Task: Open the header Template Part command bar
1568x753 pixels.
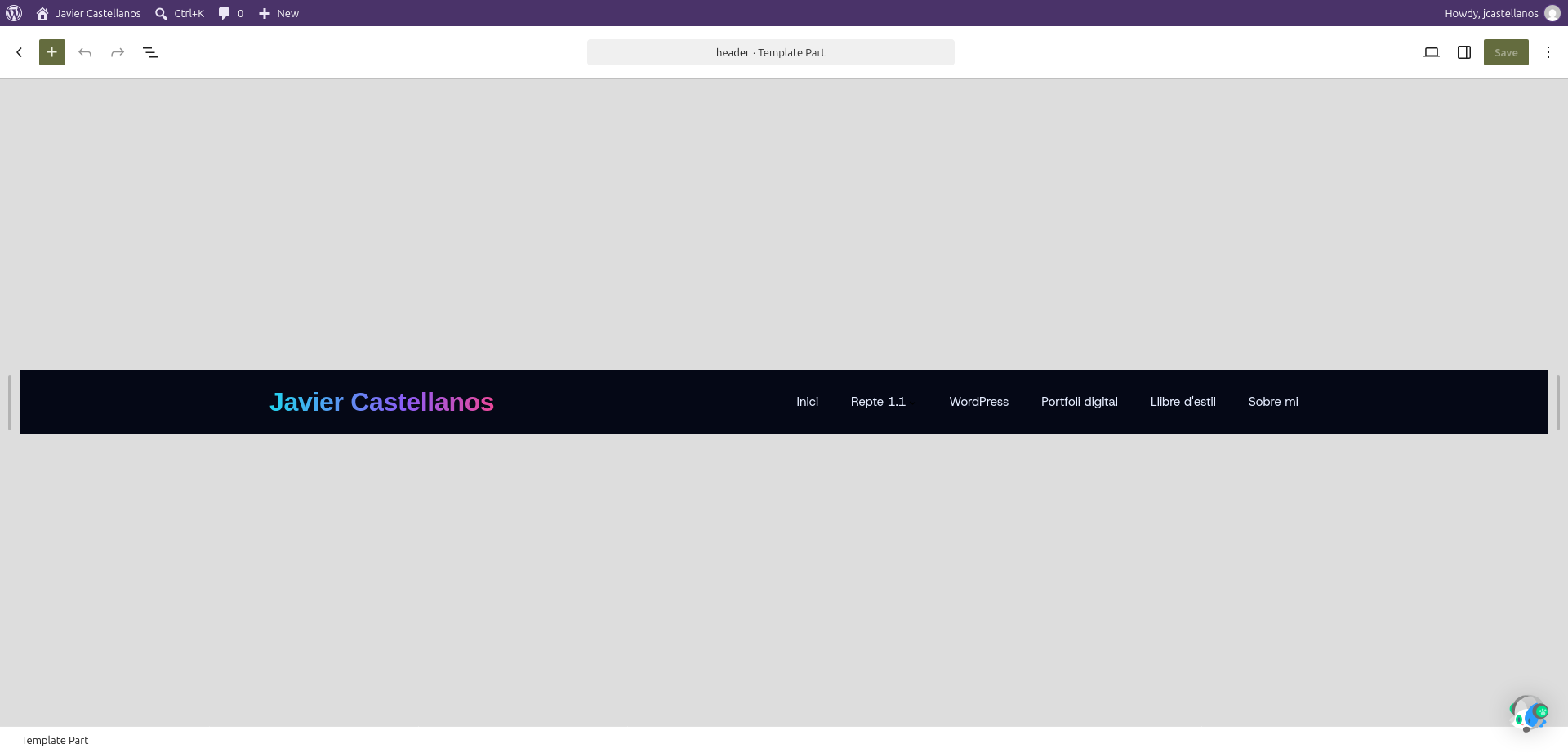Action: click(770, 52)
